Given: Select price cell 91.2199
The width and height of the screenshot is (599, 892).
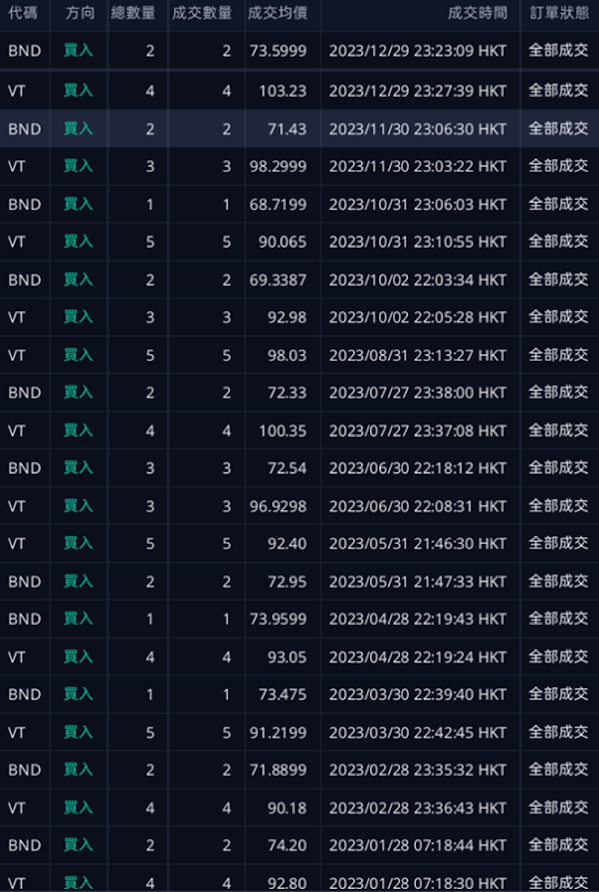Looking at the screenshot, I should pos(278,733).
